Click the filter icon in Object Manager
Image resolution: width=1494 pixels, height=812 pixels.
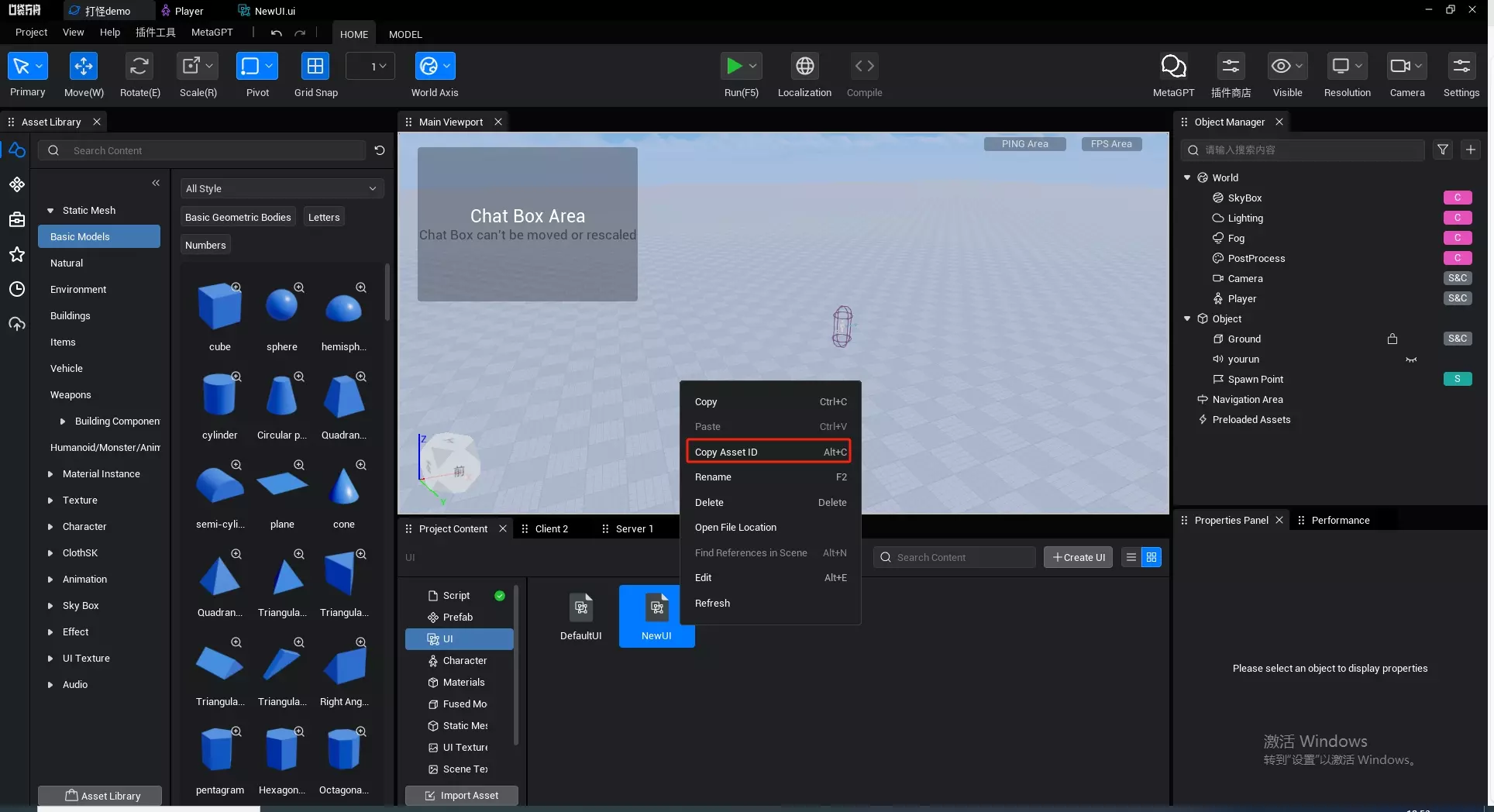(1443, 150)
